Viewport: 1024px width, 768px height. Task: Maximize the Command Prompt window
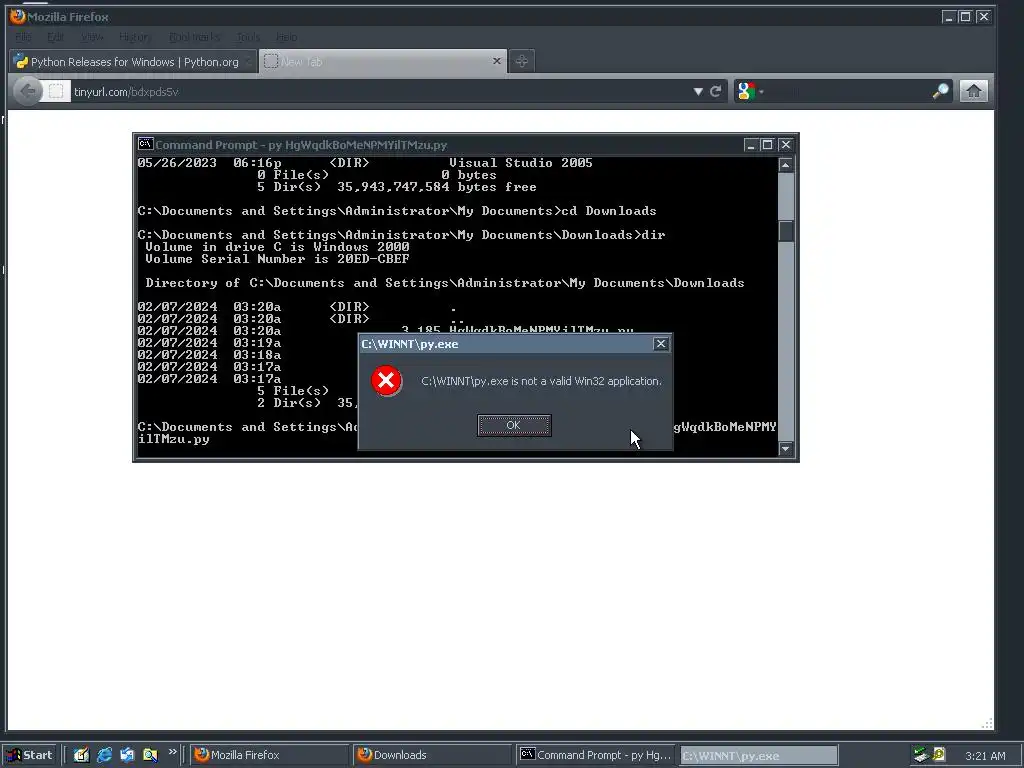pos(767,144)
